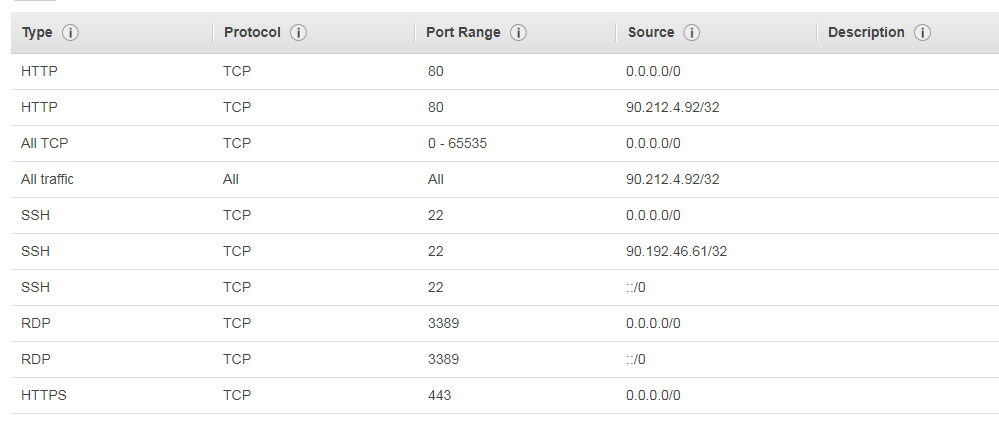Click the info icon next to Type
The width and height of the screenshot is (999, 427).
tap(70, 33)
